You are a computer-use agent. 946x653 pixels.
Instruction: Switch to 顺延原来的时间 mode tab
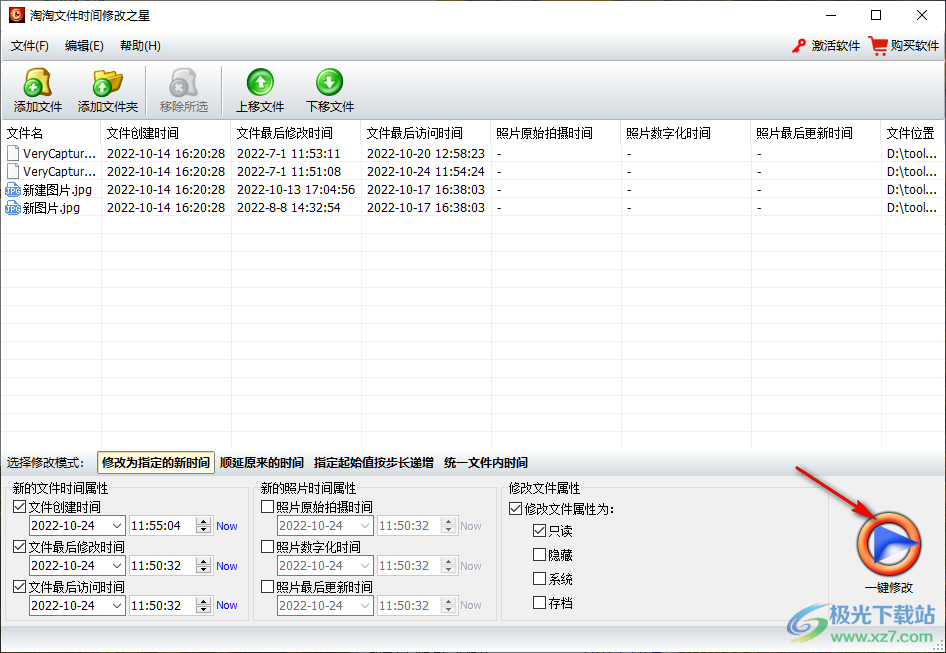point(262,463)
